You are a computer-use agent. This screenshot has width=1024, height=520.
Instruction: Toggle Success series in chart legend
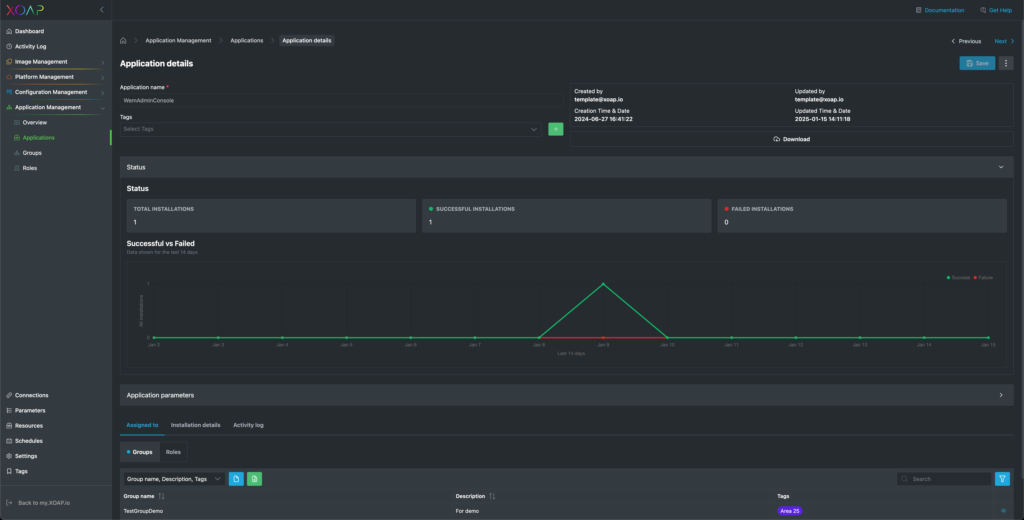pos(958,278)
